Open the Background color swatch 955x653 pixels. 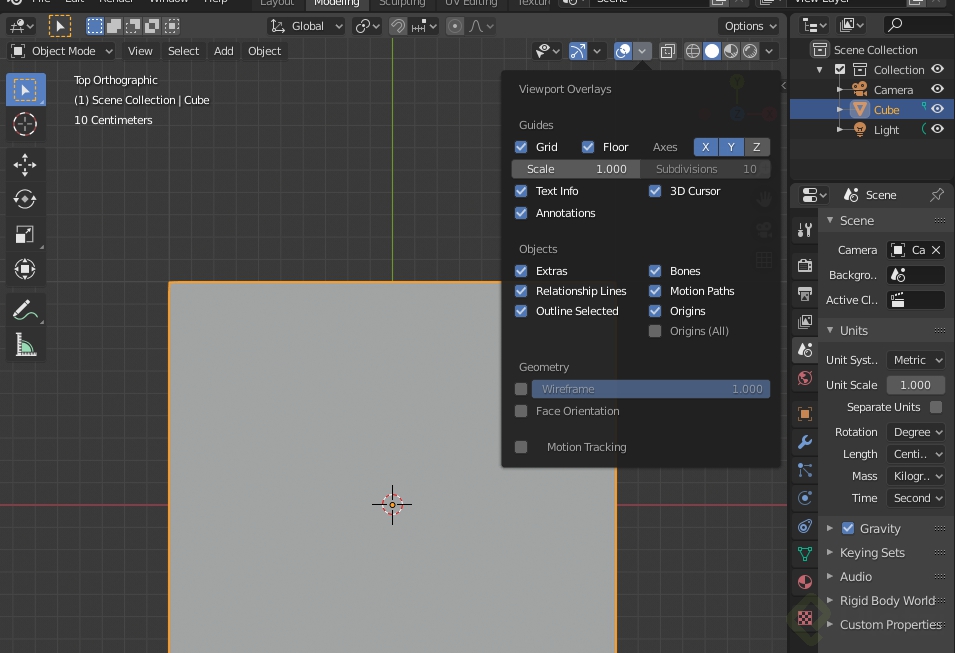(x=915, y=274)
